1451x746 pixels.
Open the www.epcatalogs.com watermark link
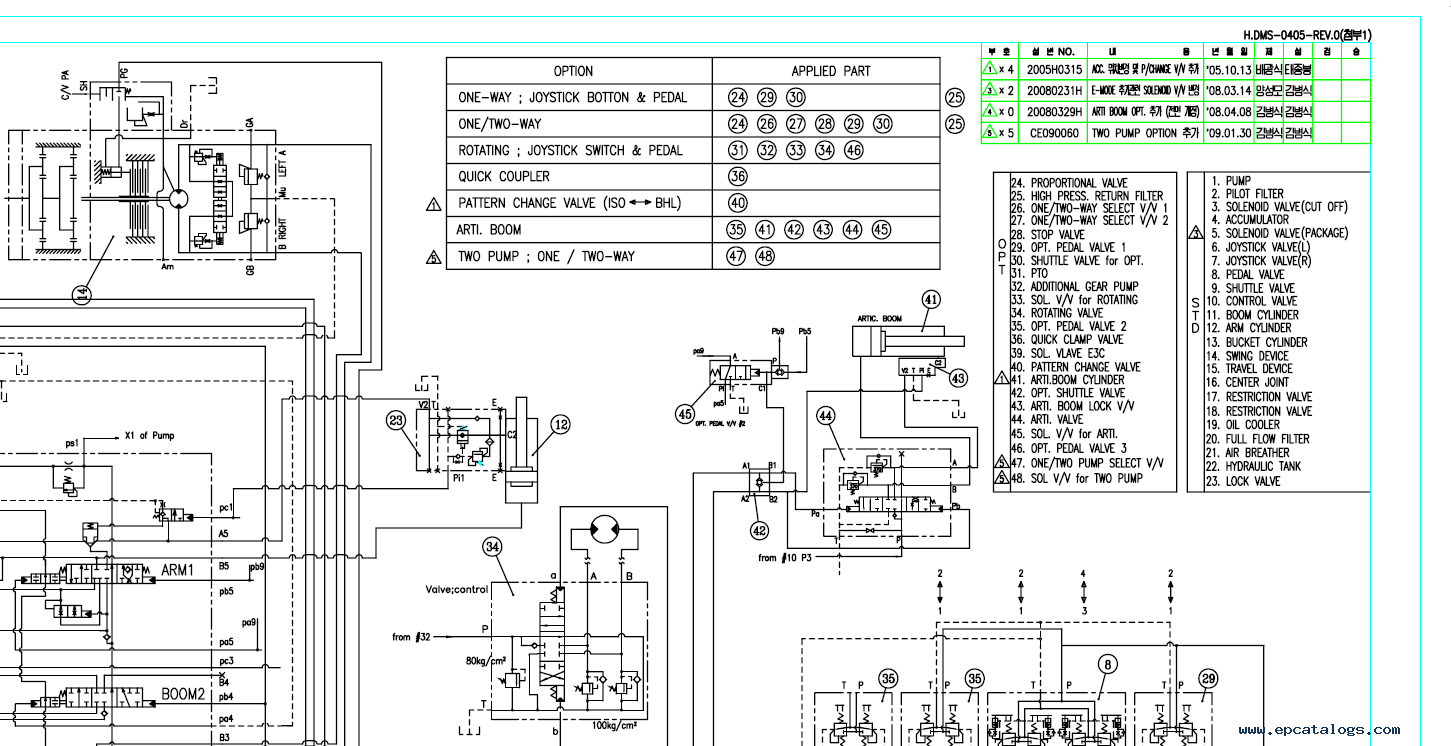coord(1319,730)
